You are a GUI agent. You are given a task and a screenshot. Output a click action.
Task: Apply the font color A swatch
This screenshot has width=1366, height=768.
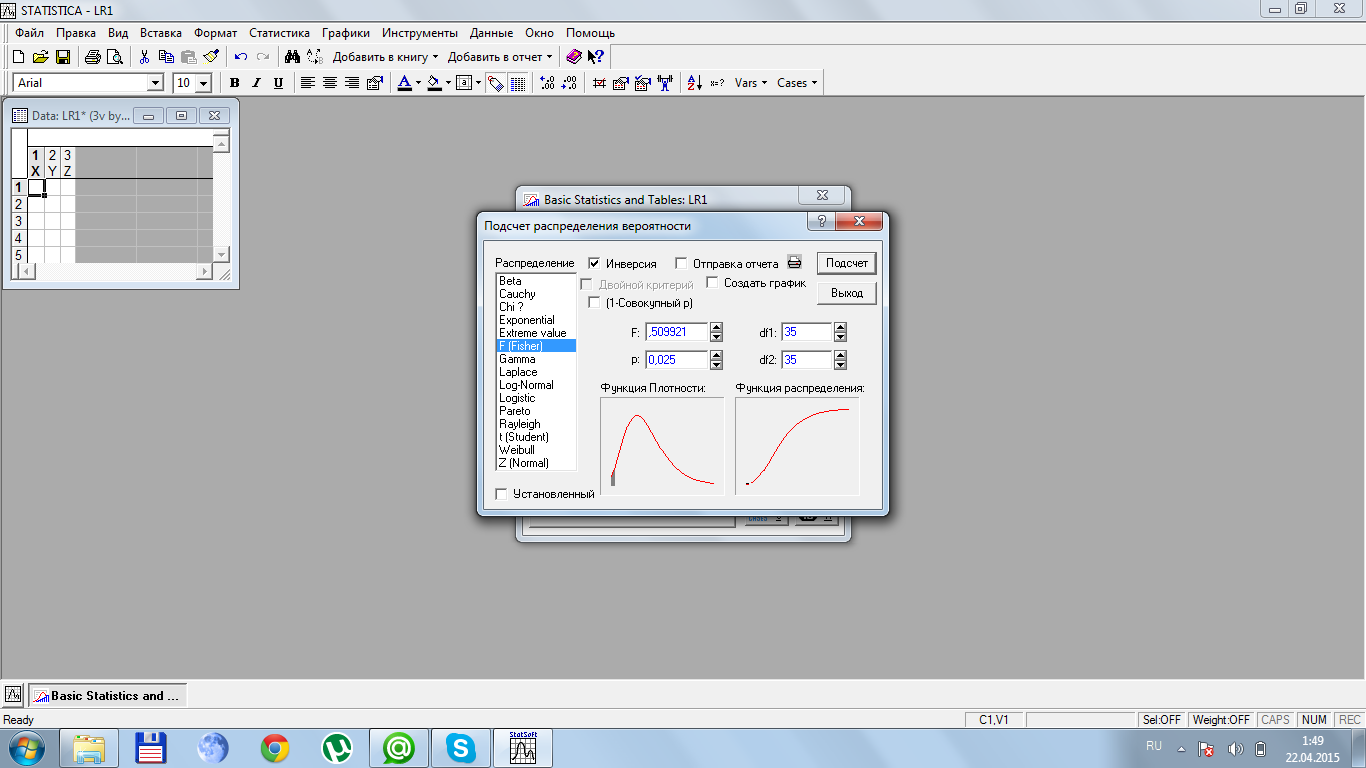coord(404,83)
